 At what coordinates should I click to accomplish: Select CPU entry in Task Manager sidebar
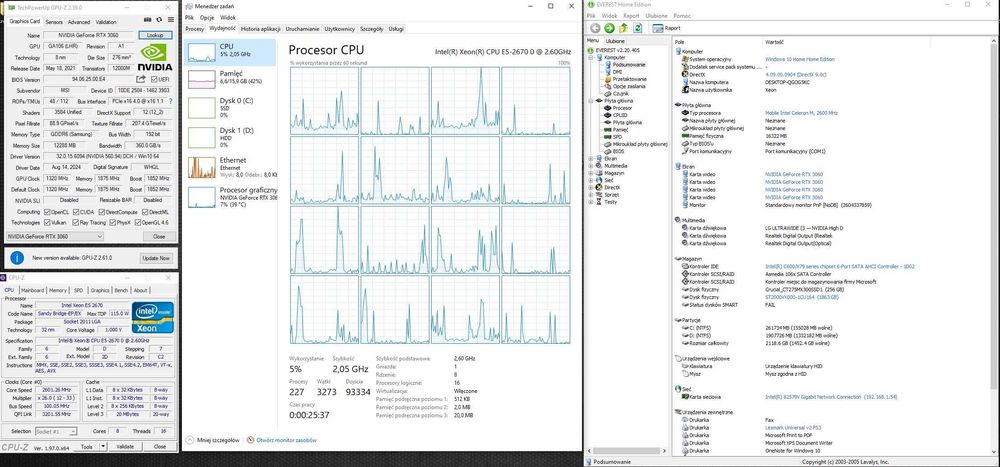coord(230,52)
